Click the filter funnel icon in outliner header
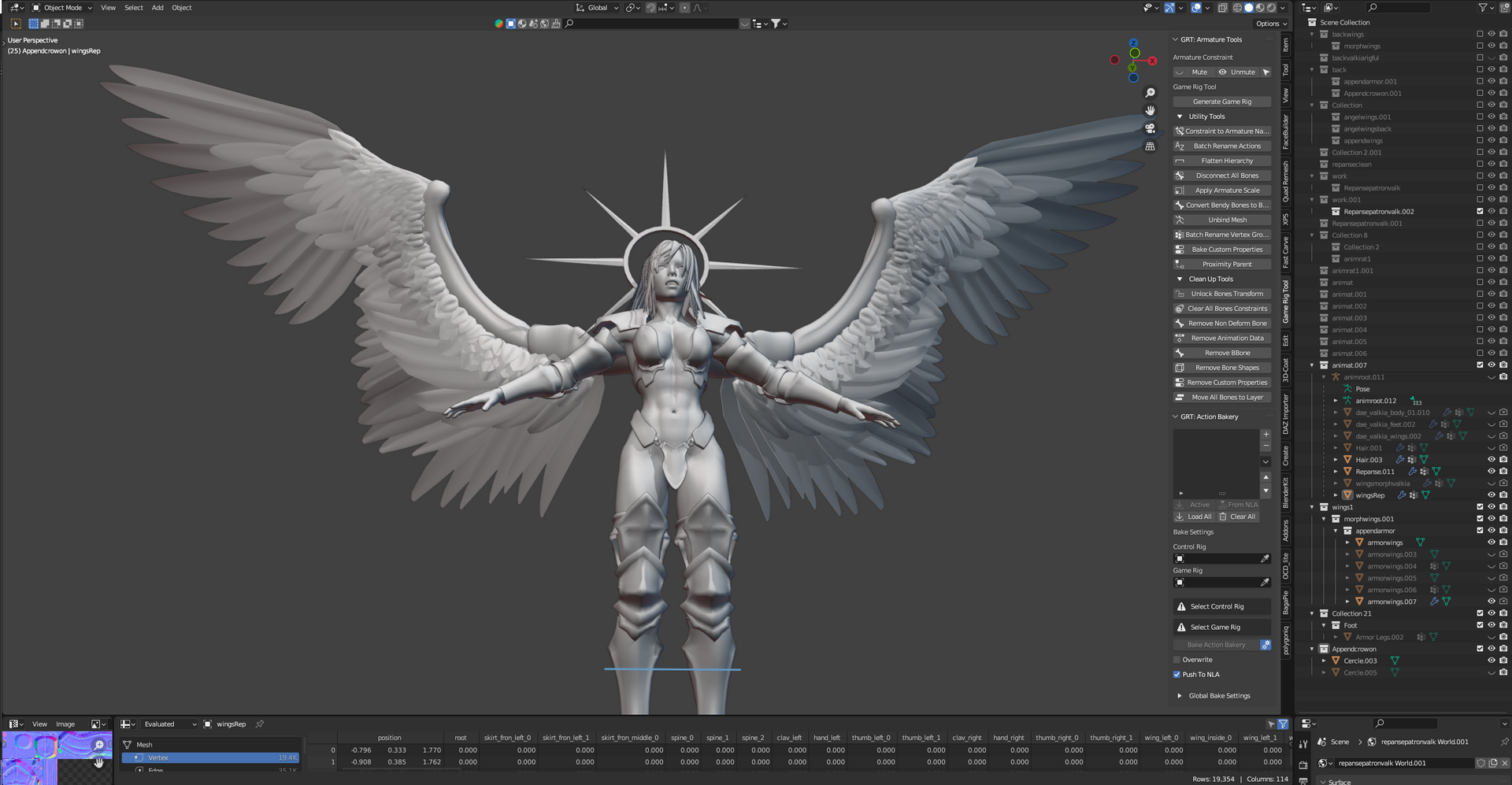1512x785 pixels. coord(1483,7)
